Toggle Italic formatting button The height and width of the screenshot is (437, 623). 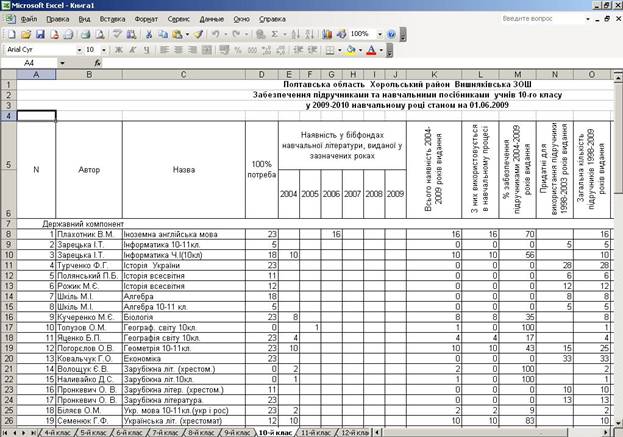(133, 50)
